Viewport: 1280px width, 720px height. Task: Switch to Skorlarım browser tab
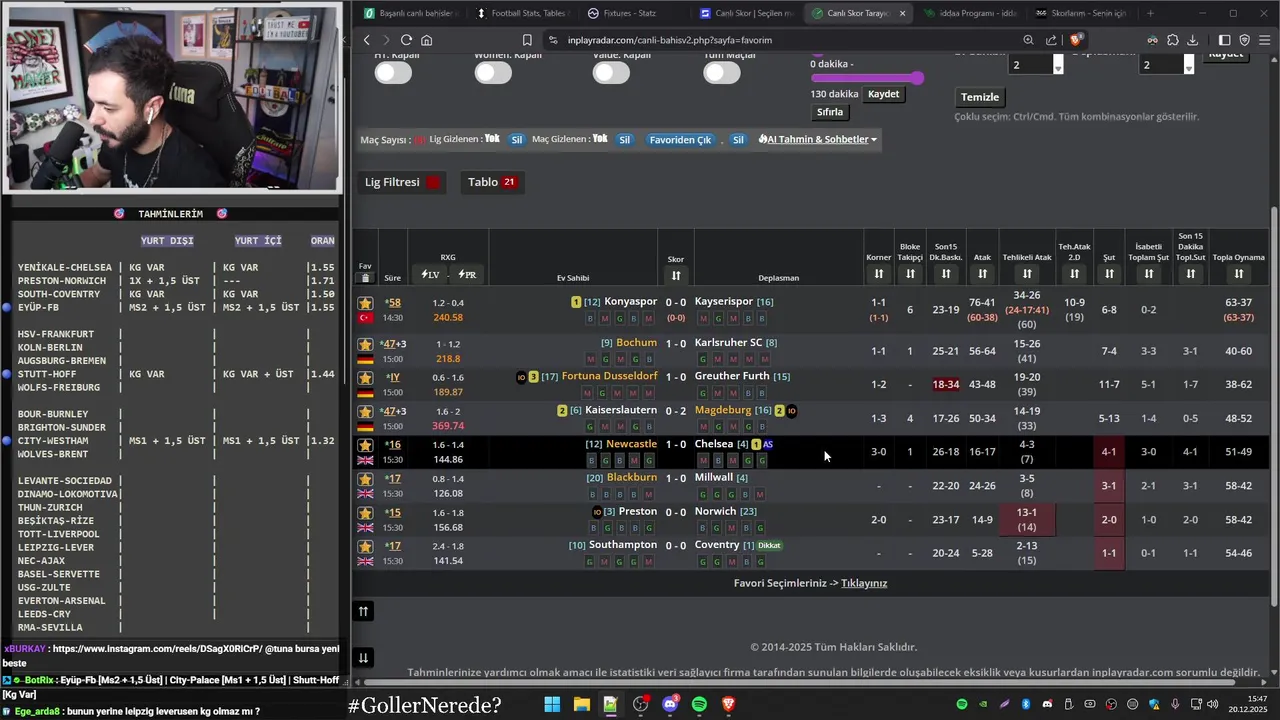[x=1080, y=13]
